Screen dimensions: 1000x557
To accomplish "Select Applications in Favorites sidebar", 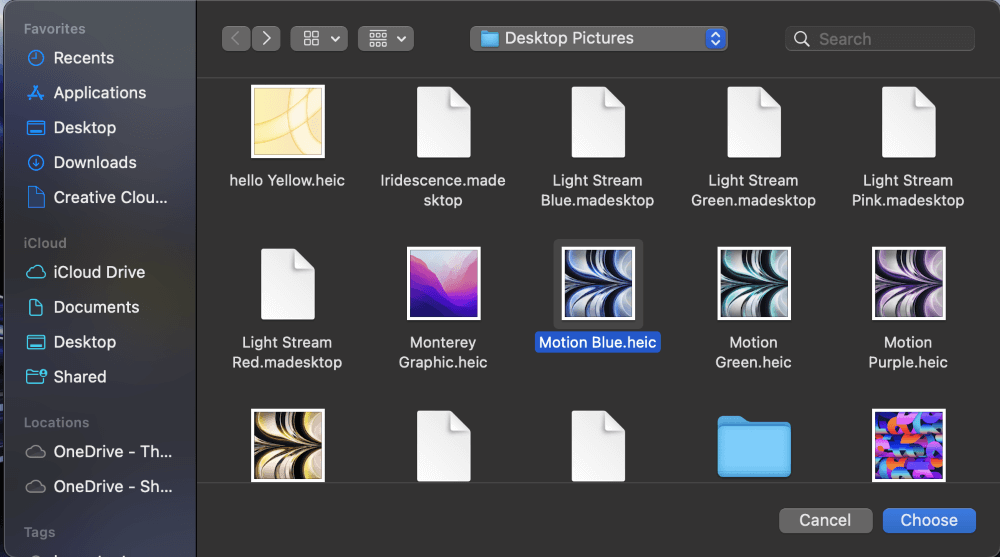I will click(x=99, y=93).
